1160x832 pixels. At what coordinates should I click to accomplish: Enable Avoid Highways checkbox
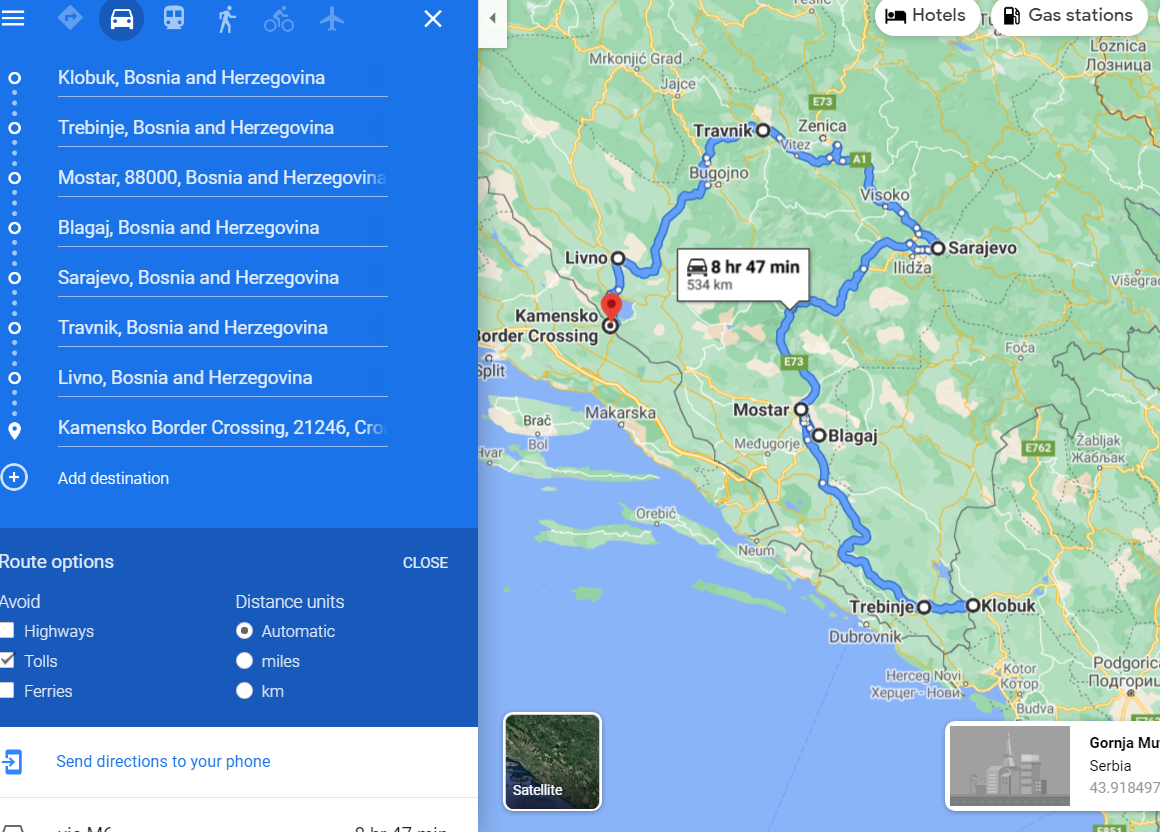click(7, 631)
